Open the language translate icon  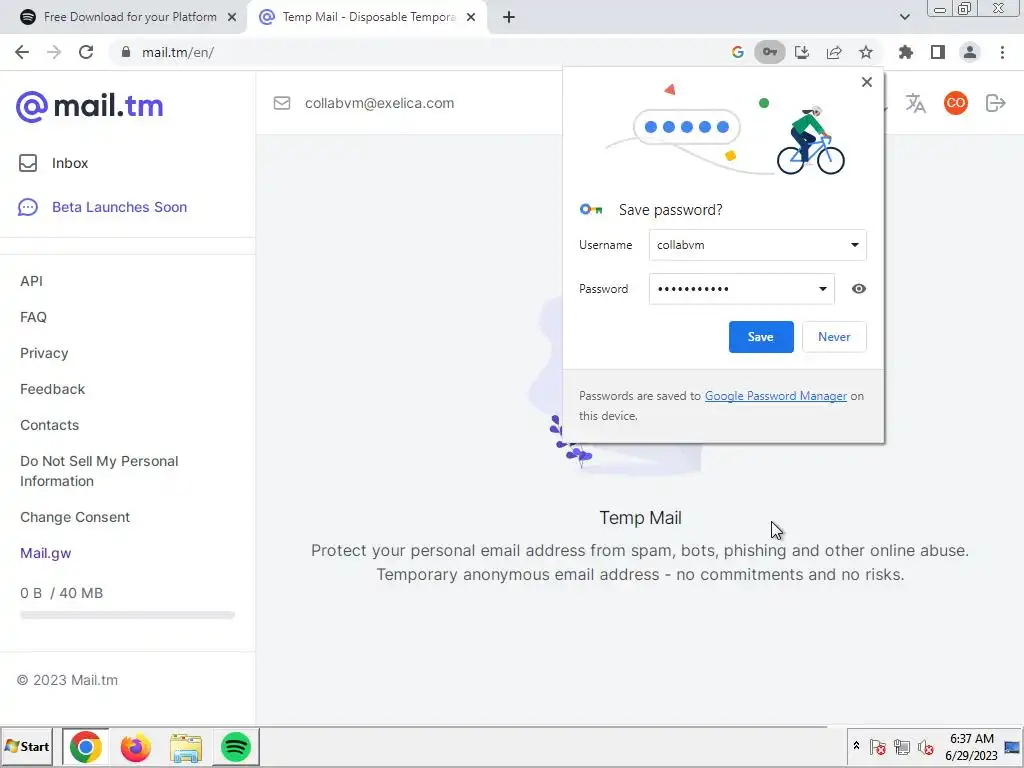coord(916,103)
